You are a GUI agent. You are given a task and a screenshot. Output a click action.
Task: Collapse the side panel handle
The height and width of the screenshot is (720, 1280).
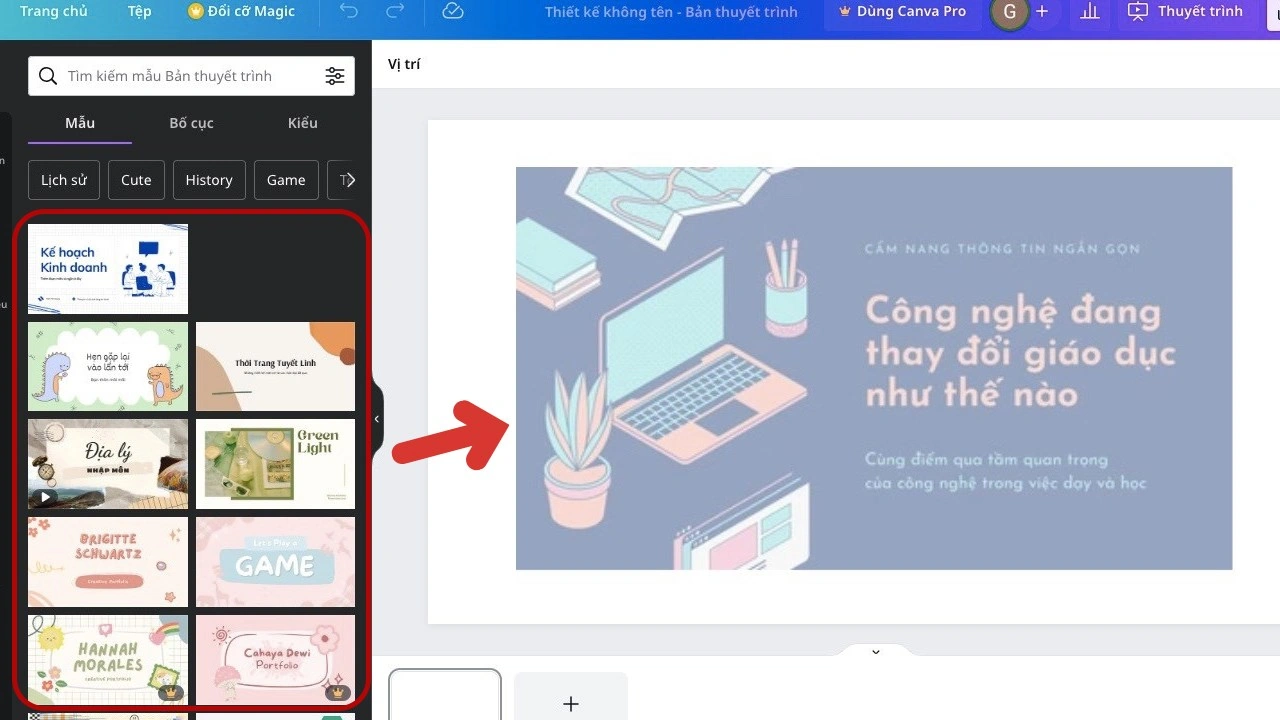point(377,419)
